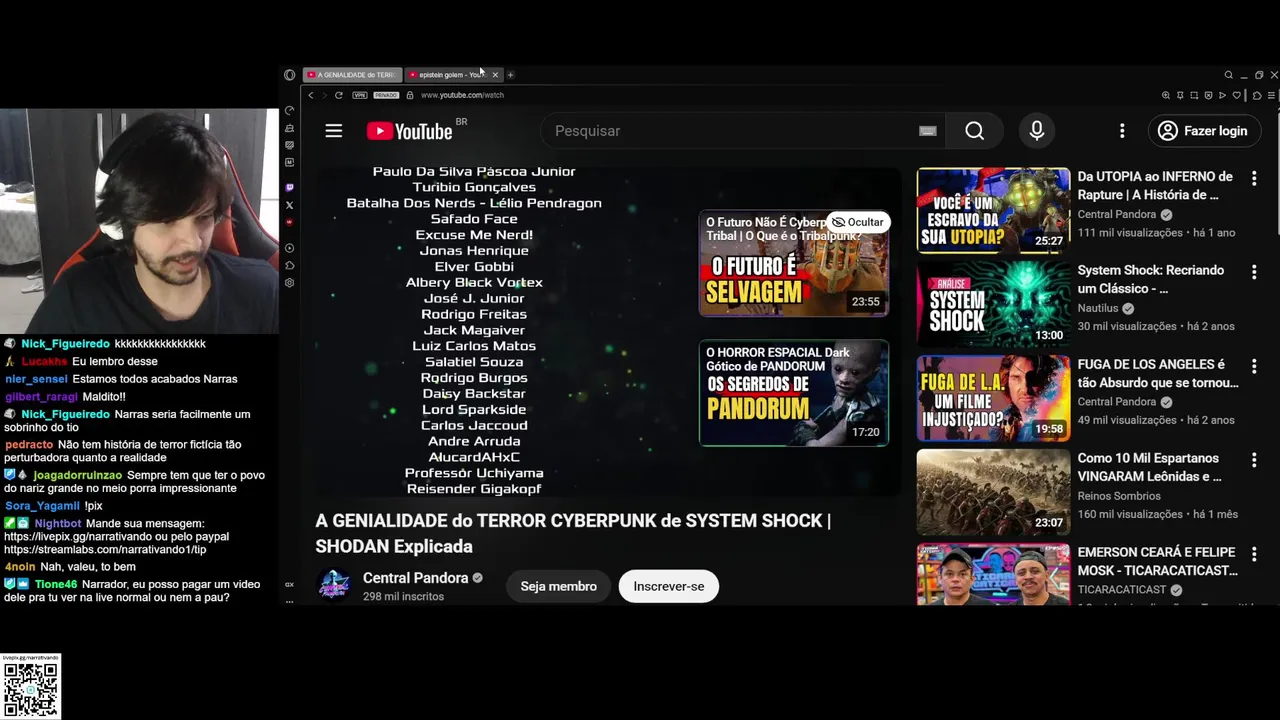Open Twitch from the browser sidebar
The image size is (1280, 720).
point(290,187)
